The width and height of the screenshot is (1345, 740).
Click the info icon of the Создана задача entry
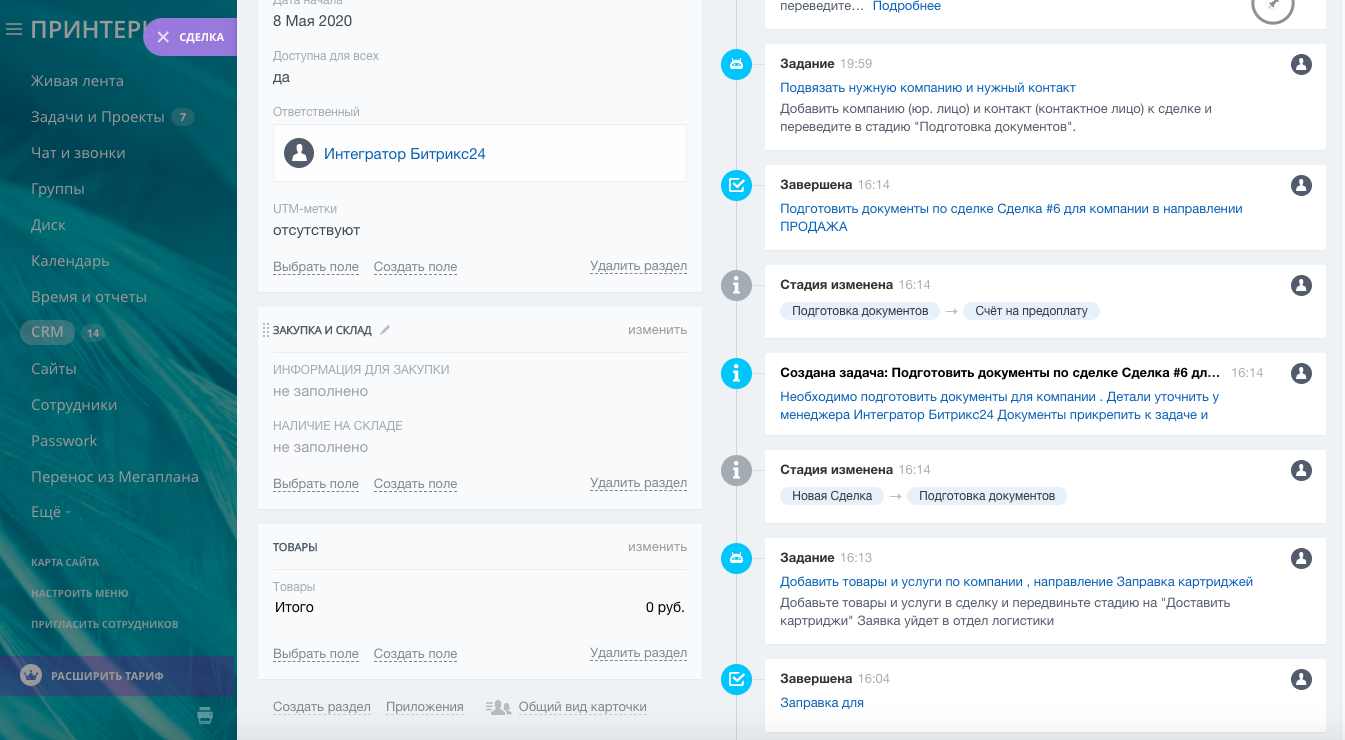tap(737, 373)
